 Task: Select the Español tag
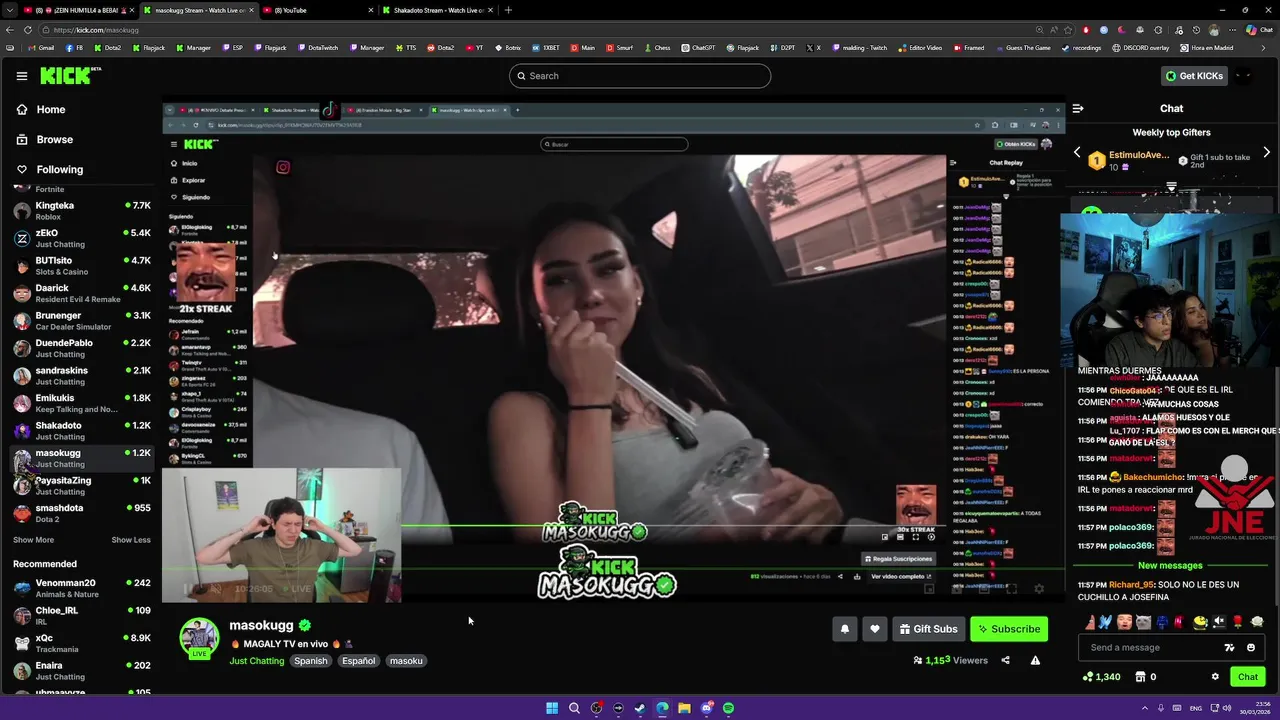point(358,661)
